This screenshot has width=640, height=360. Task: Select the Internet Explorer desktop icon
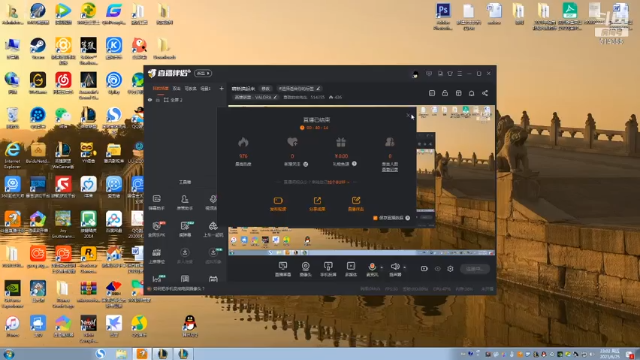(x=12, y=156)
